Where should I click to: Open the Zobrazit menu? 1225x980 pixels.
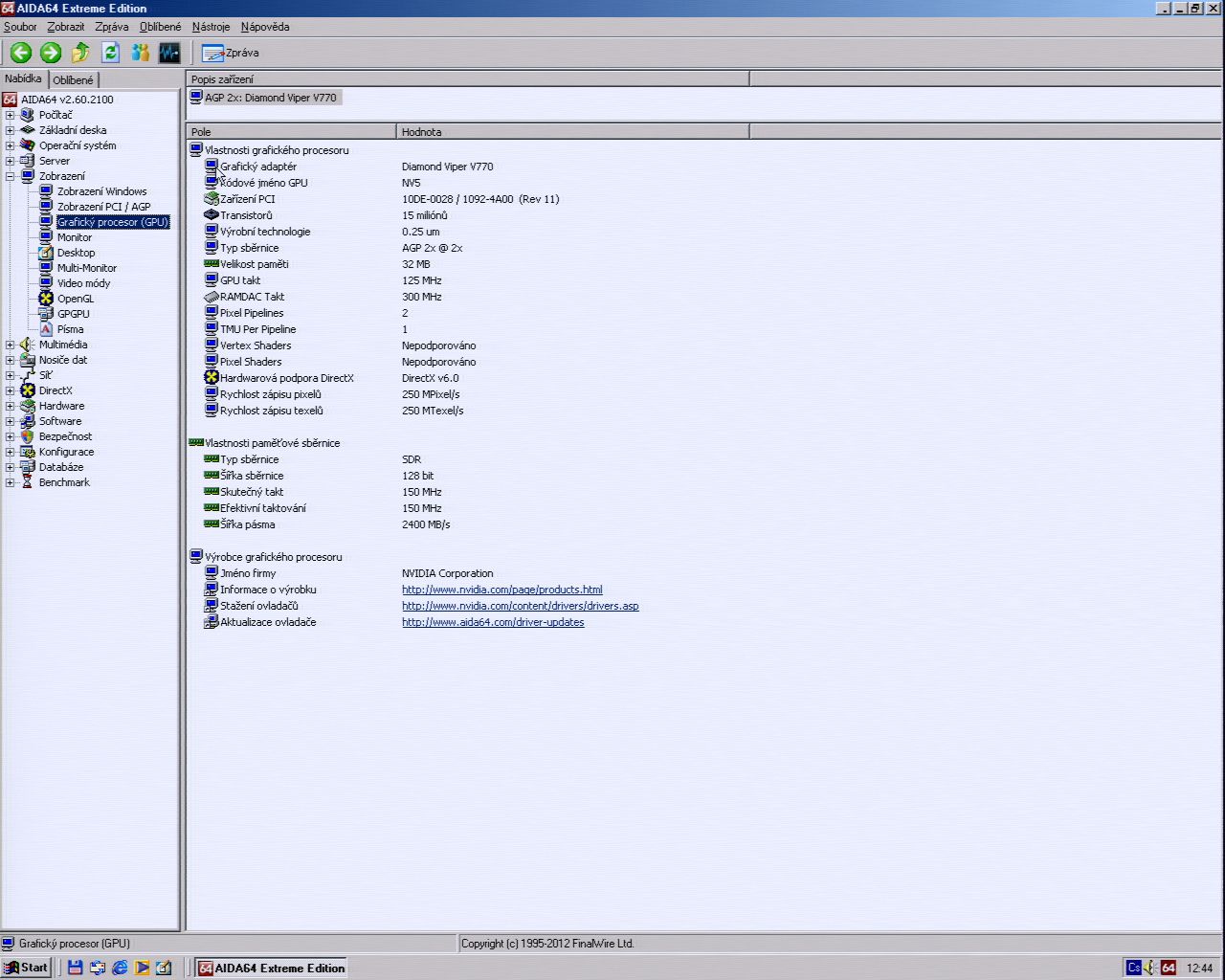[66, 27]
